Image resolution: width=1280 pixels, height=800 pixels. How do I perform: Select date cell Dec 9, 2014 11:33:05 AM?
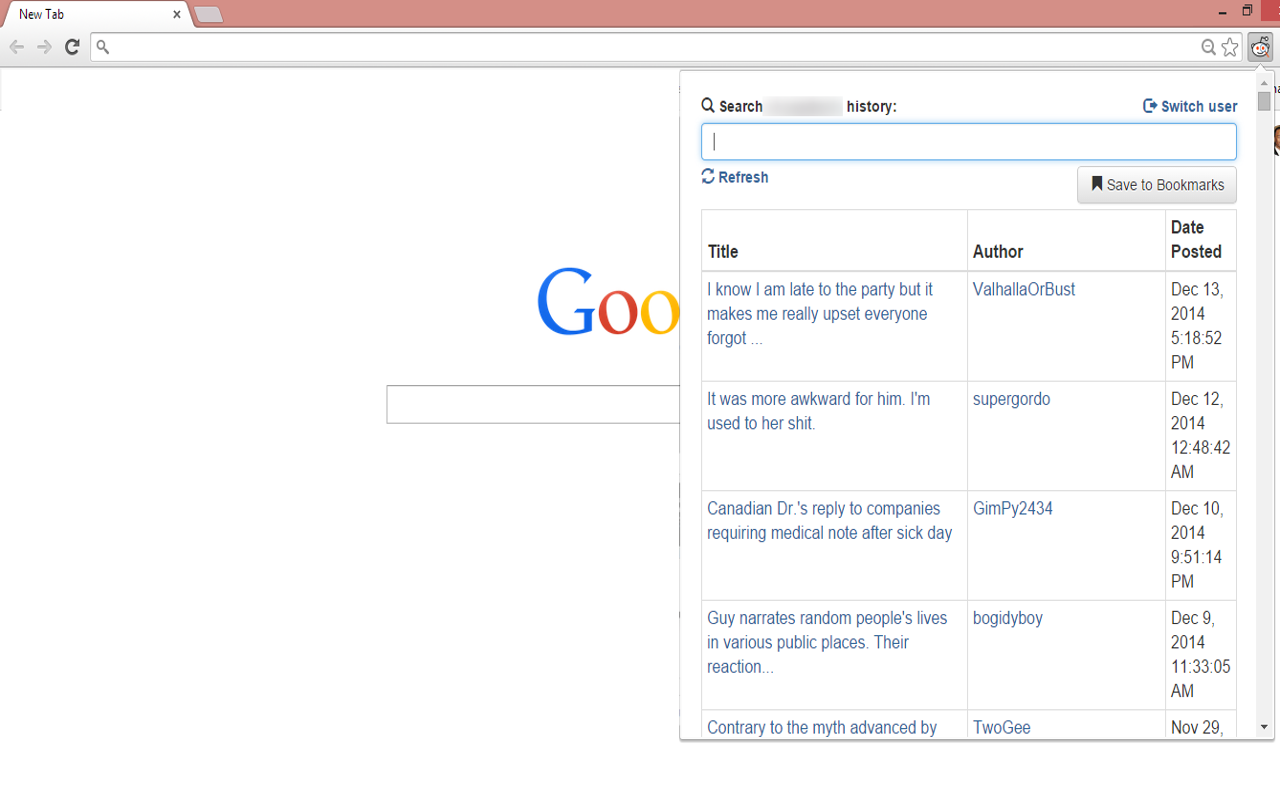point(1201,654)
